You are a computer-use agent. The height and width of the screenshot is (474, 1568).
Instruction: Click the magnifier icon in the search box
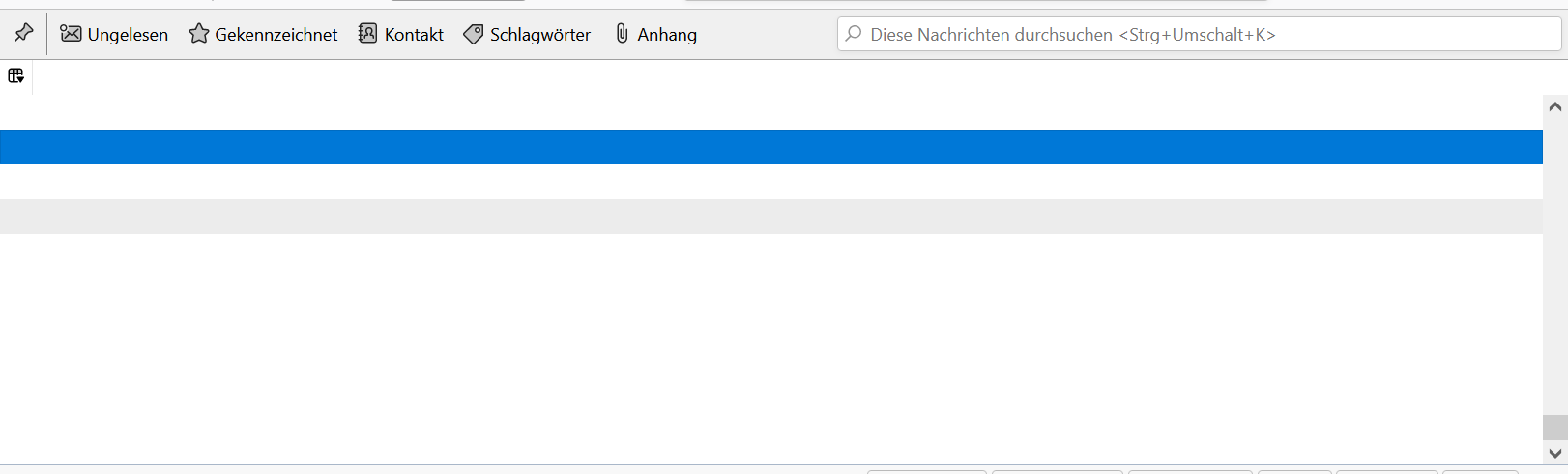coord(854,34)
